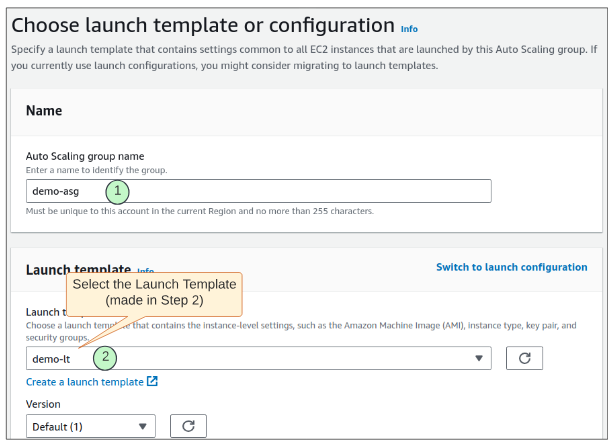
Task: Click the Auto Scaling group name label
Action: pos(85,156)
